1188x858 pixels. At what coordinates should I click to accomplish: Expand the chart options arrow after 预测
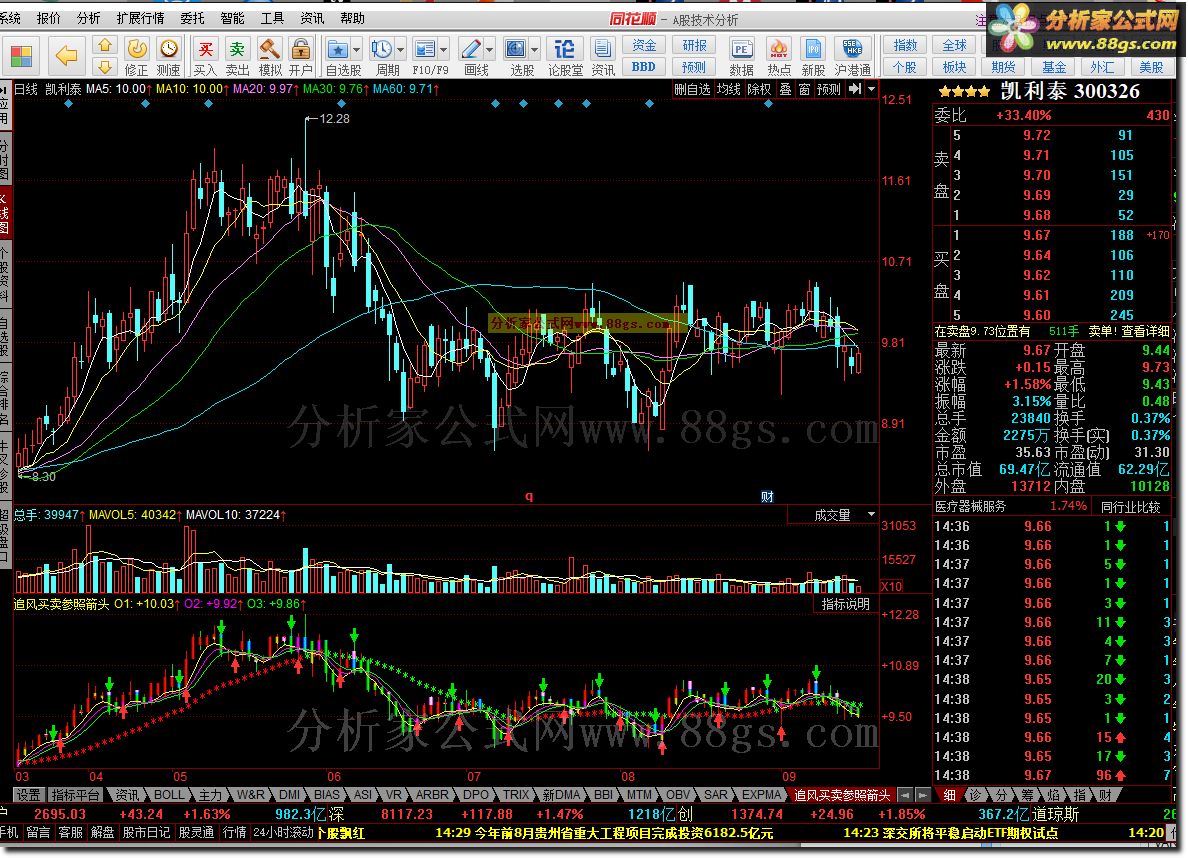[871, 89]
